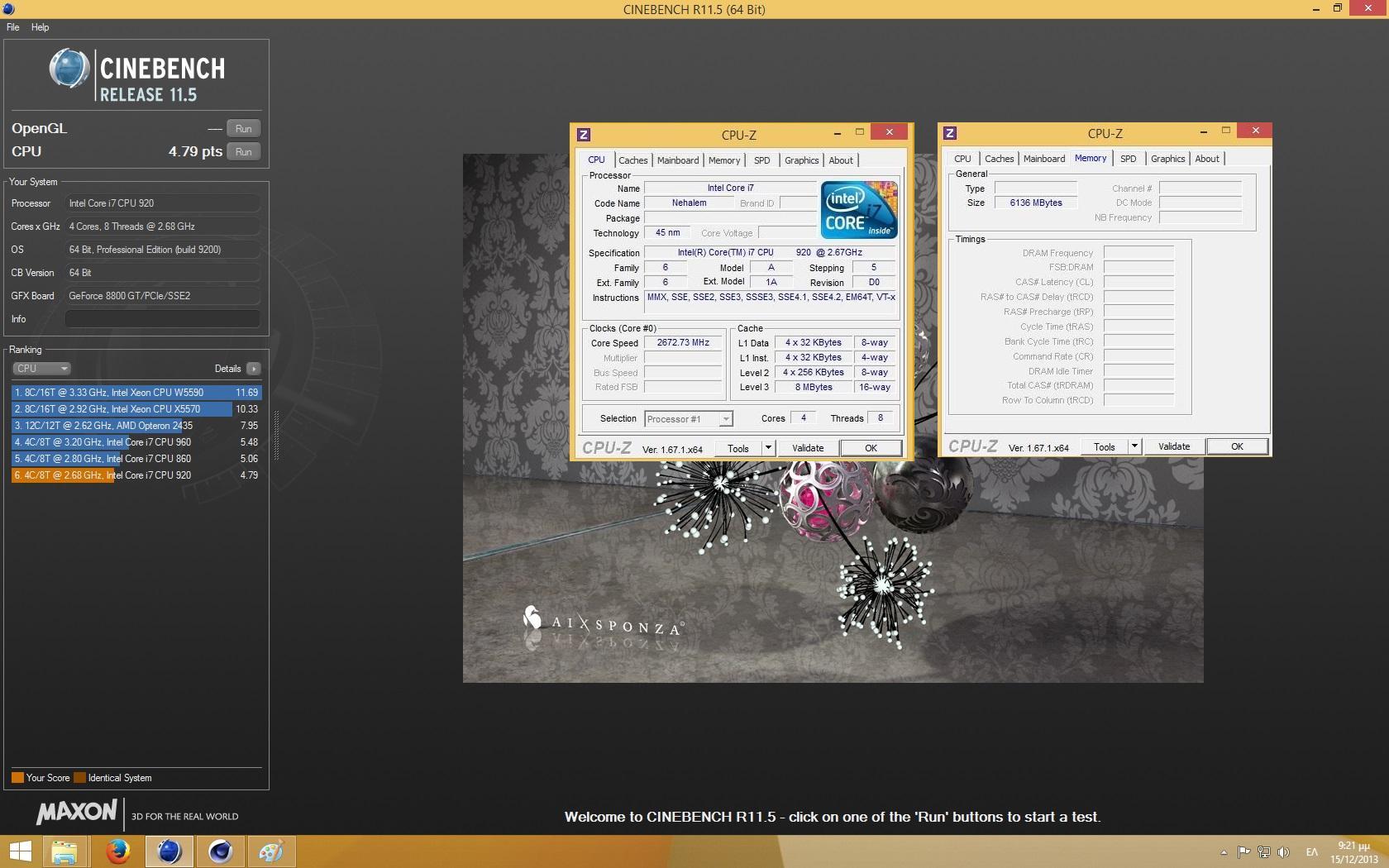Click OK in left CPU-Z window
The image size is (1389, 868).
(871, 448)
